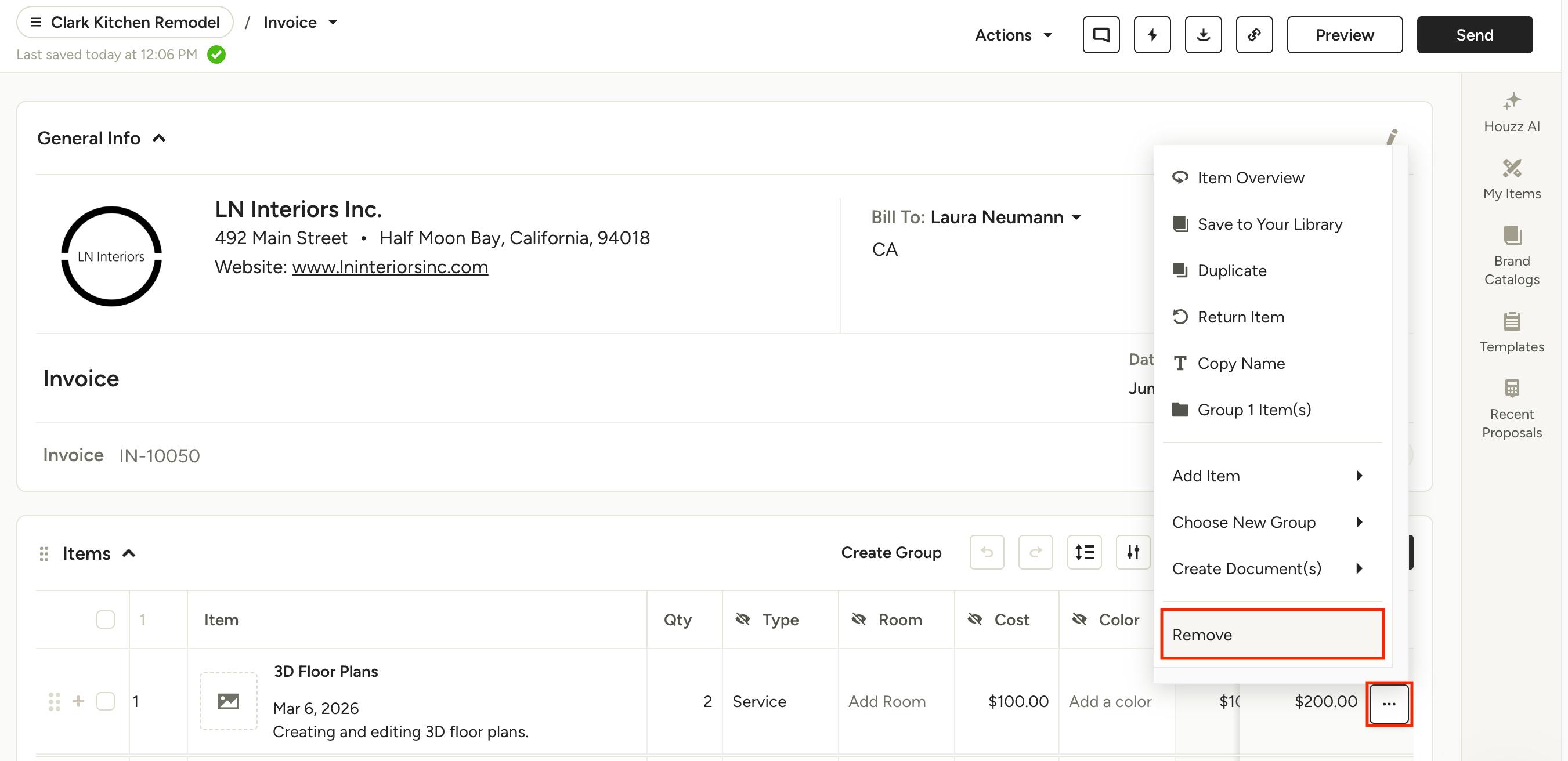
Task: Click the plus icon on the 3D Floor Plans row
Action: [78, 701]
